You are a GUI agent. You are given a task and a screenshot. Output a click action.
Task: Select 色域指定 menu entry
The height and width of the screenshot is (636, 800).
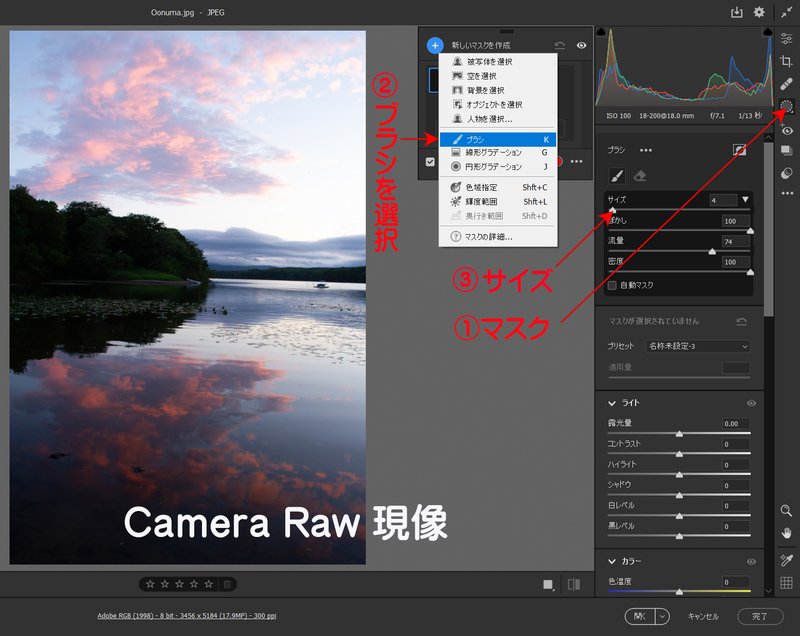[498, 187]
